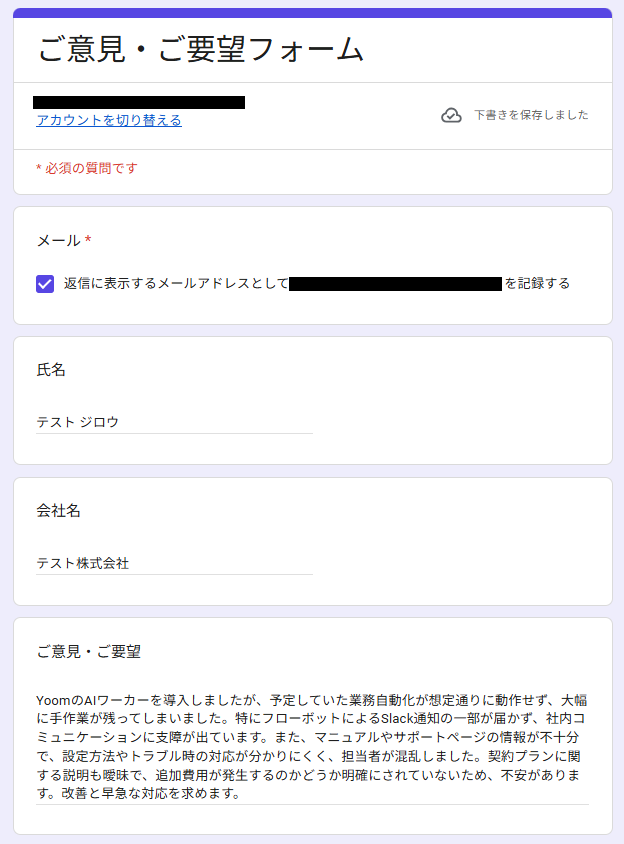Click the 下書きを保存しました status text
This screenshot has width=624, height=844.
click(531, 115)
